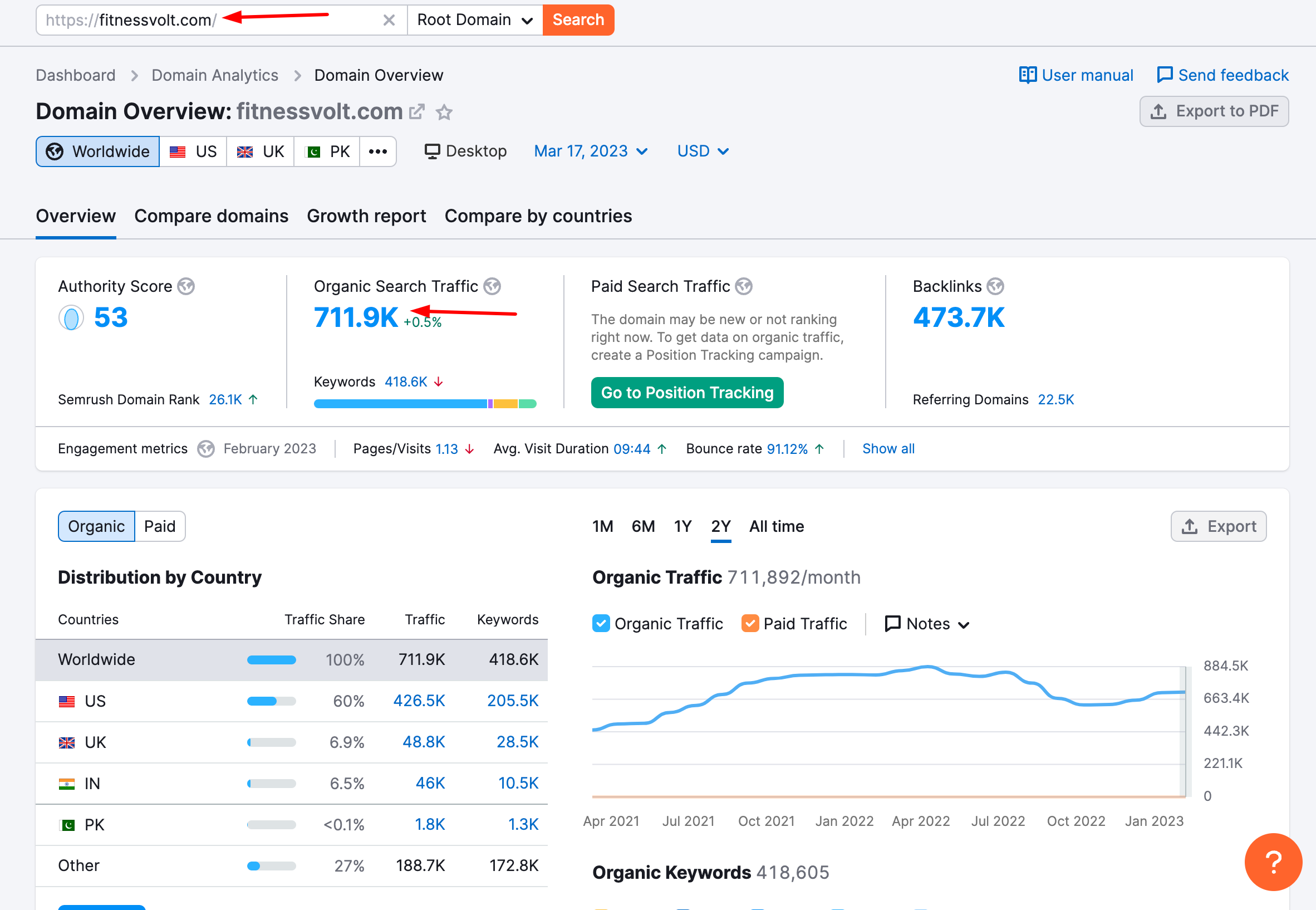Set chart range to 1M
The image size is (1316, 910).
pyautogui.click(x=602, y=526)
